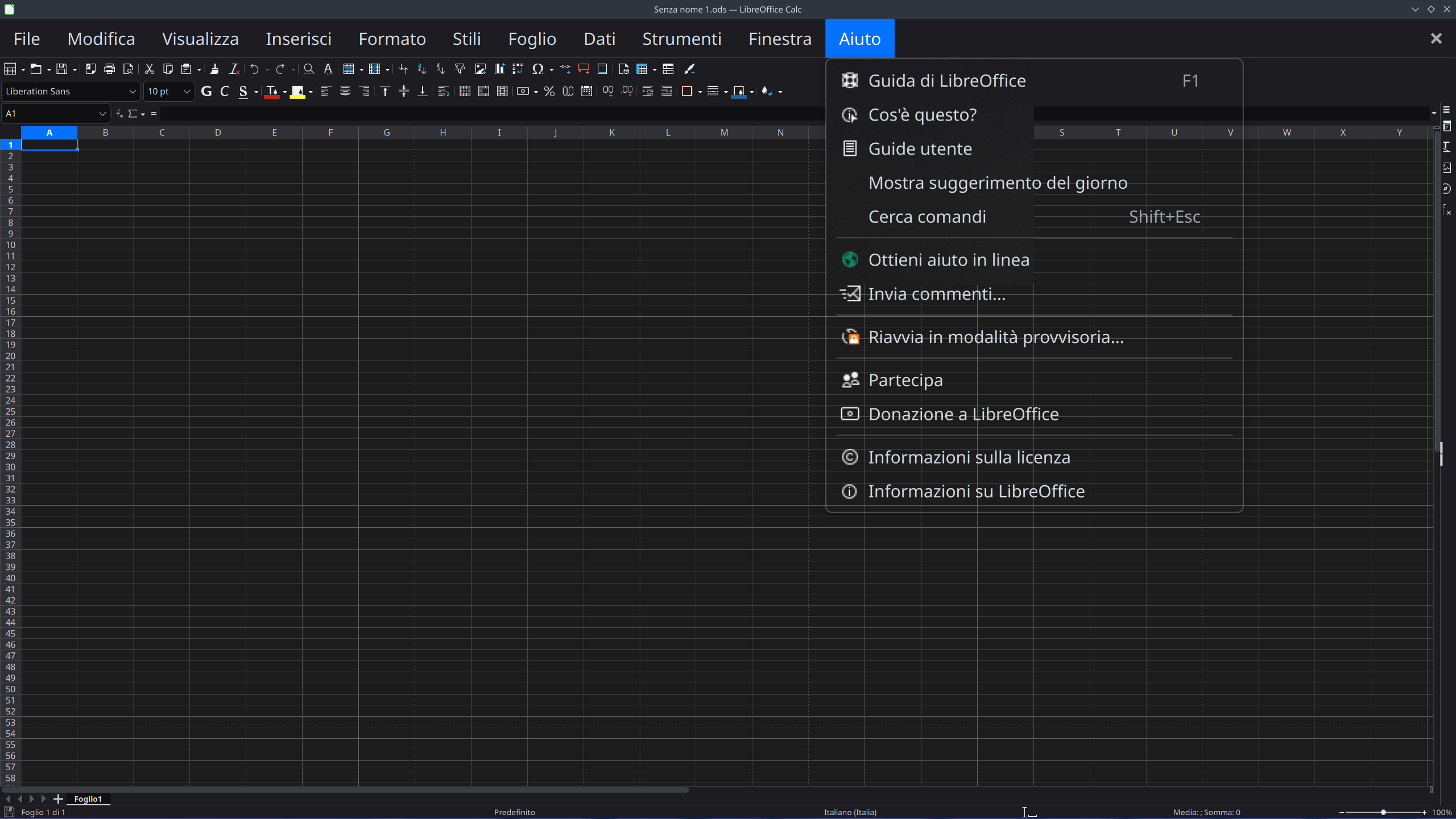Open the Save dropdown arrow
The width and height of the screenshot is (1456, 819).
coord(75,69)
